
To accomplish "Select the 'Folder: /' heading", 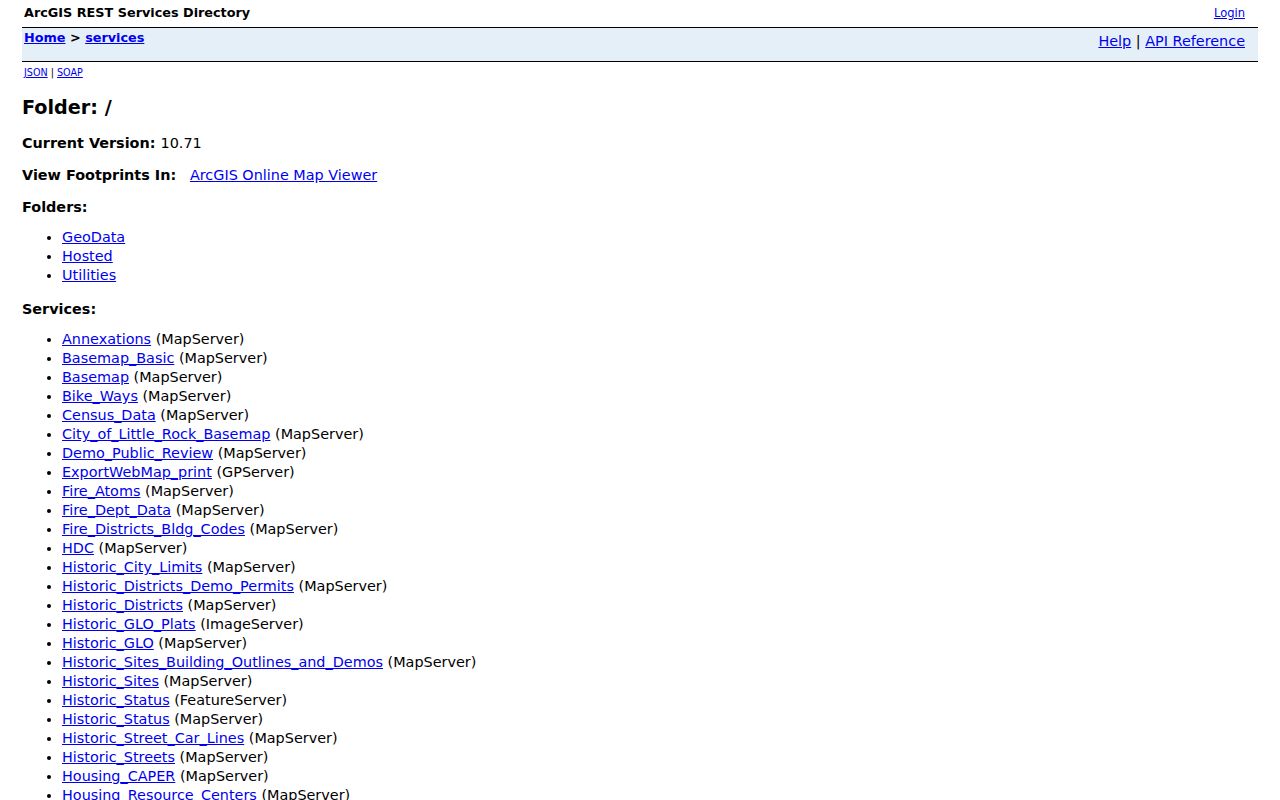I will 67,107.
